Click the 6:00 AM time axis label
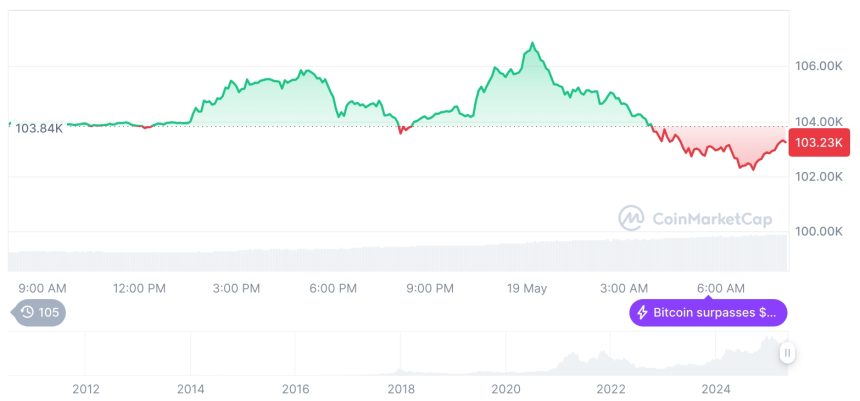This screenshot has height=401, width=860. (720, 288)
